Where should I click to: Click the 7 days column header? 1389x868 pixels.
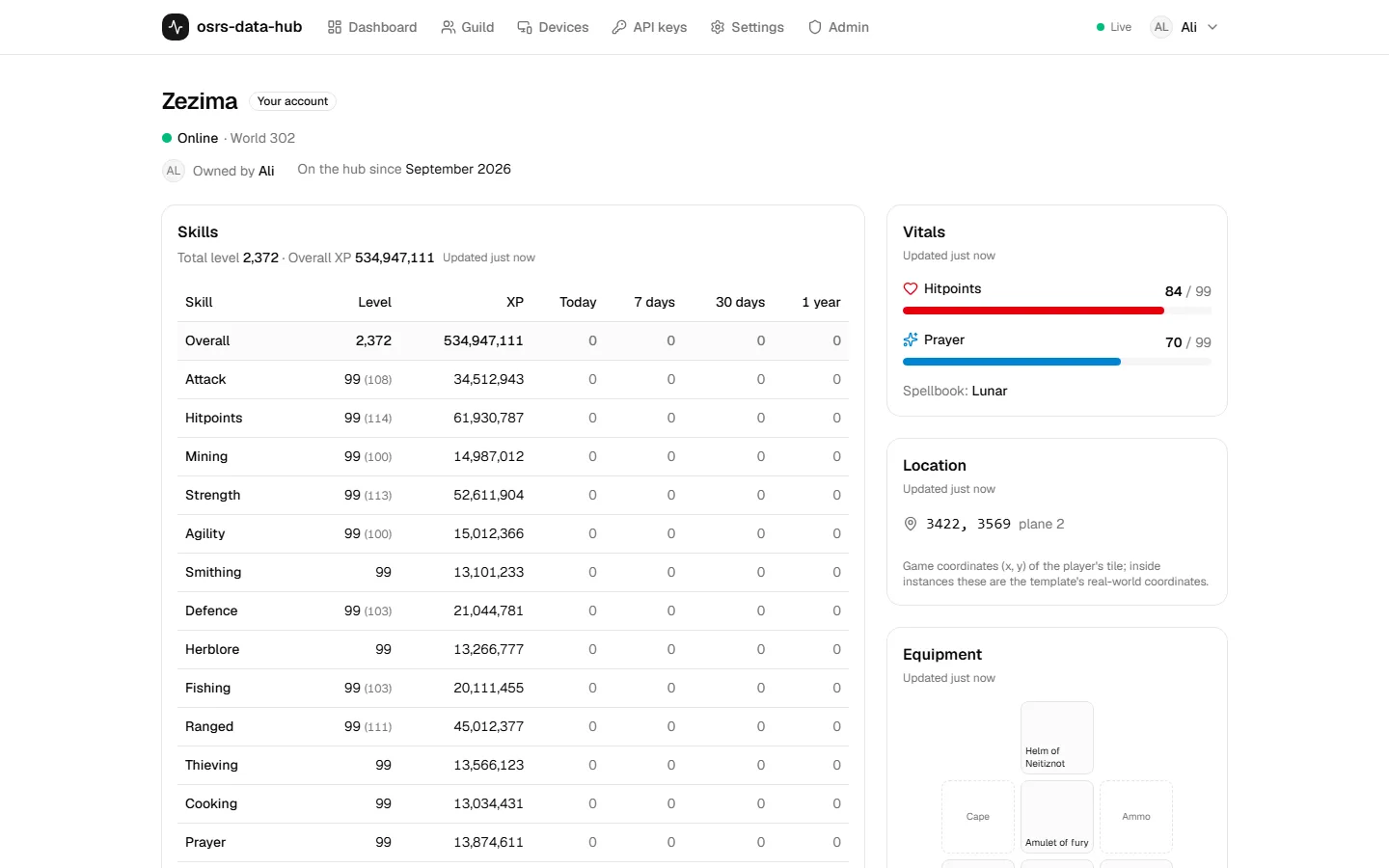655,302
